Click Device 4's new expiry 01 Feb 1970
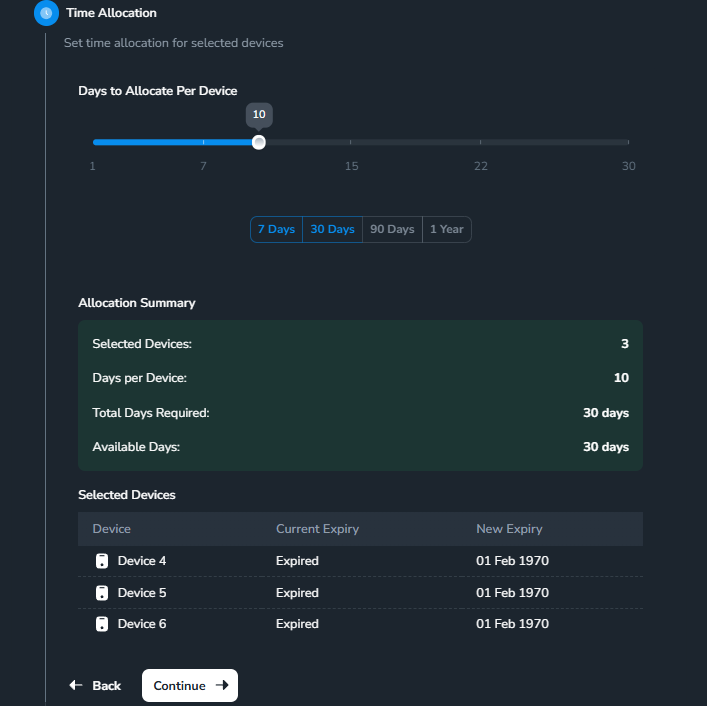This screenshot has width=707, height=706. 512,561
